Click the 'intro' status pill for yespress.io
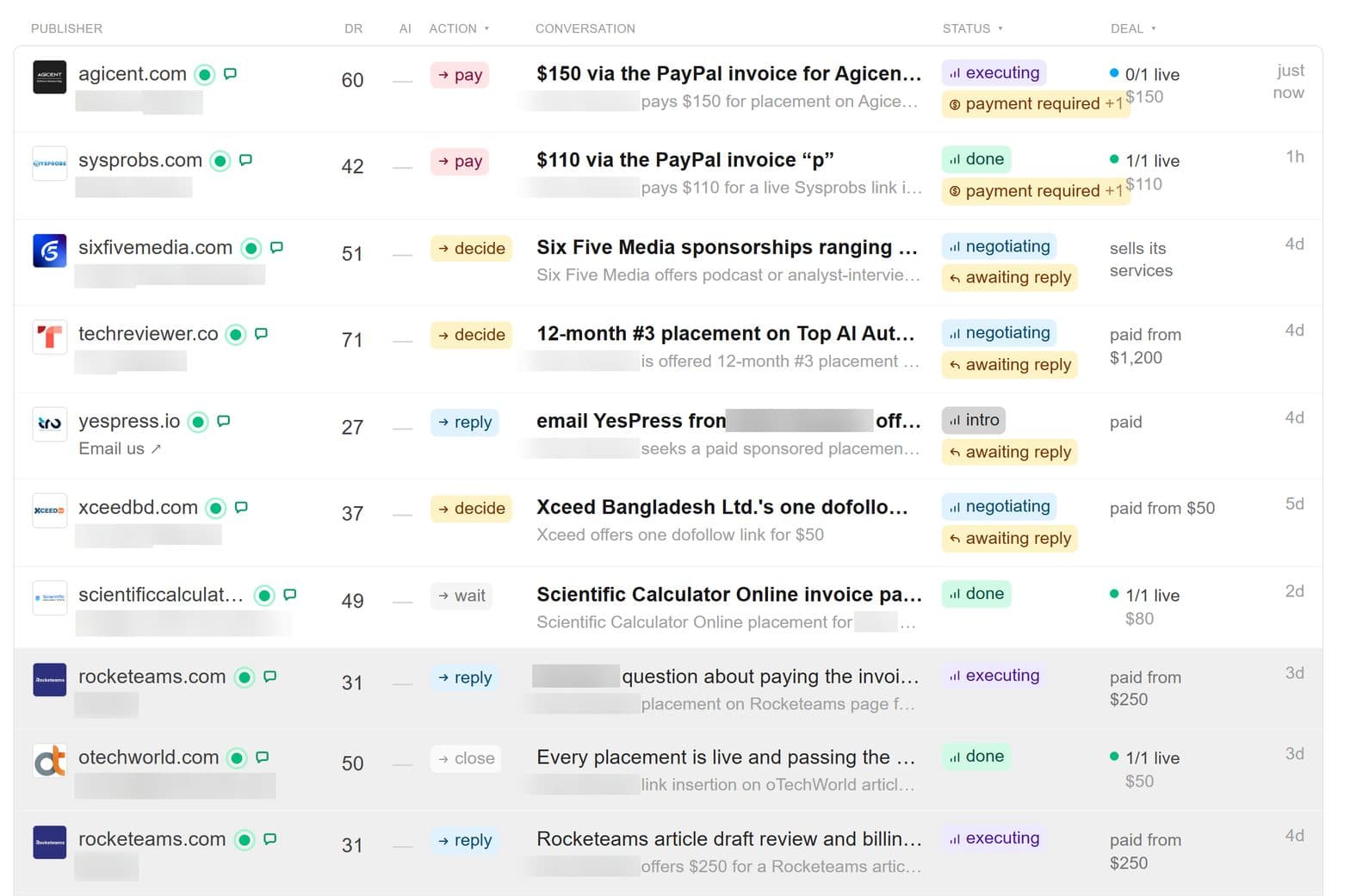The image size is (1350, 896). tap(974, 420)
